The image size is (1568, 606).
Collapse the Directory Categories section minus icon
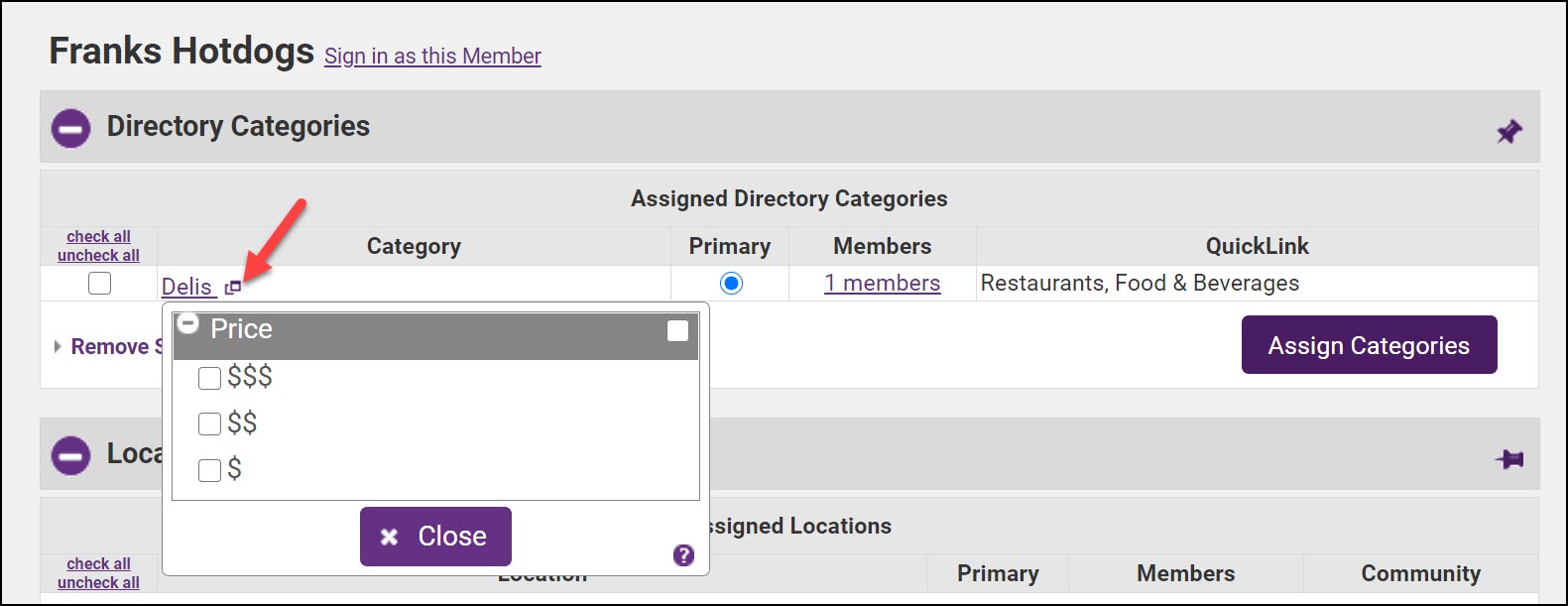coord(70,128)
